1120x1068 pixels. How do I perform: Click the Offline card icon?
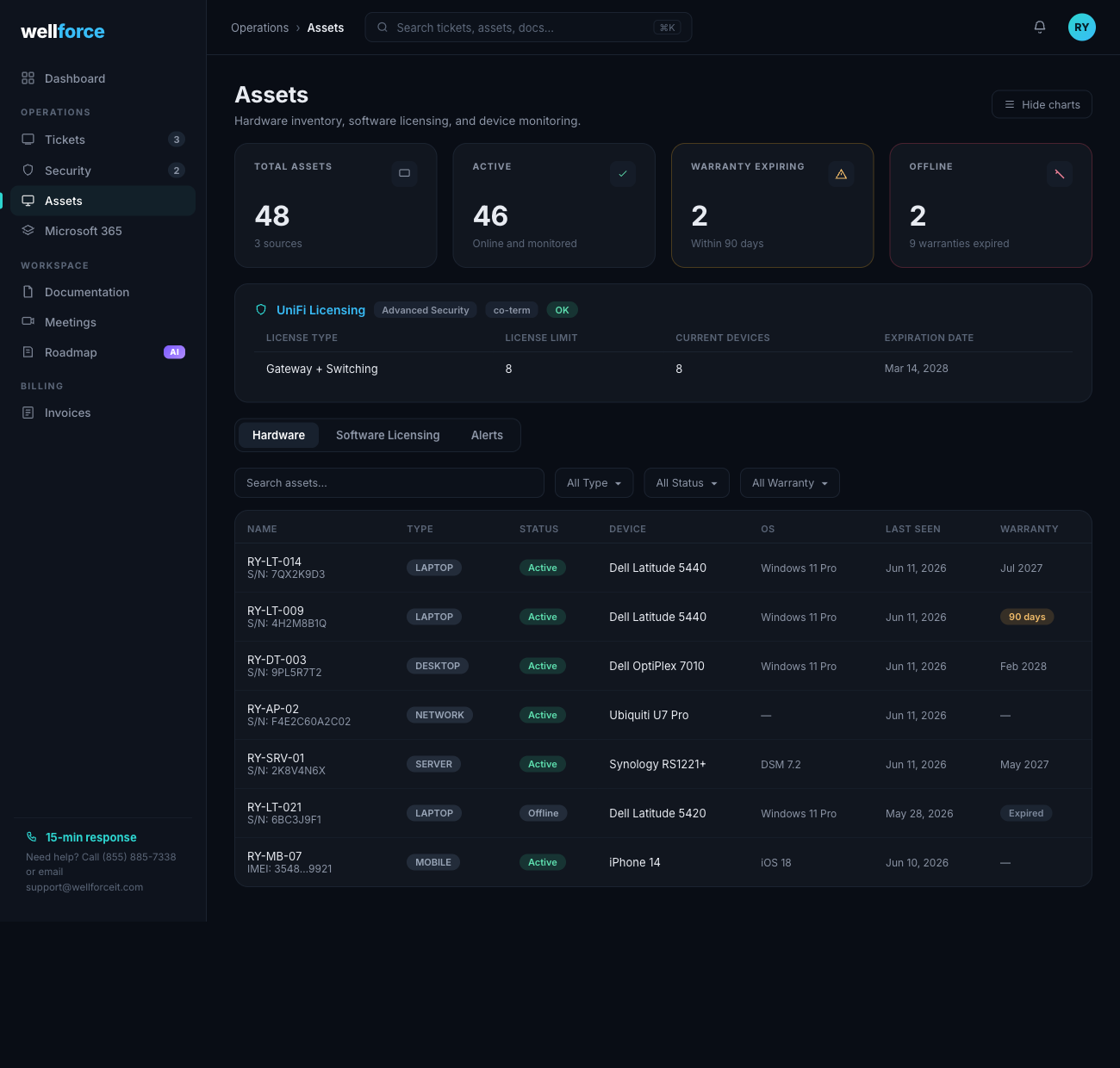click(1060, 173)
